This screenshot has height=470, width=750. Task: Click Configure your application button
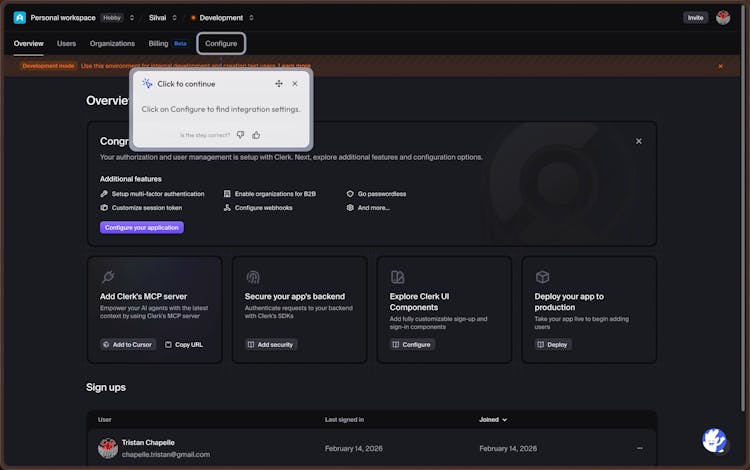coord(142,227)
